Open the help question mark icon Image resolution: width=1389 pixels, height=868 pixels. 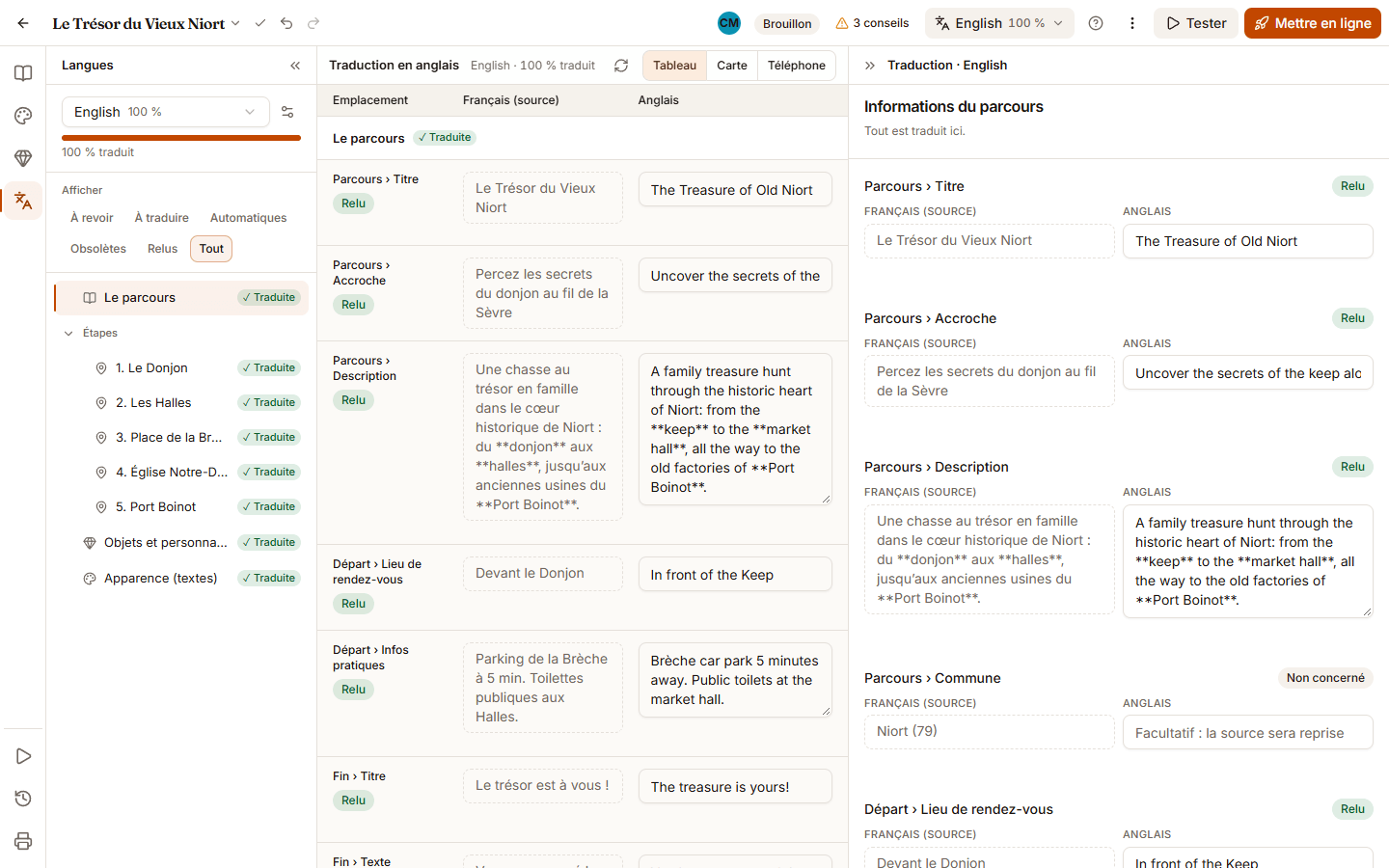(x=1096, y=23)
